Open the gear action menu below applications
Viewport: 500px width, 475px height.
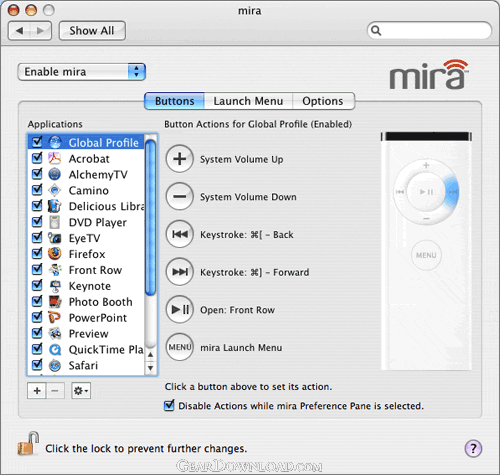tap(81, 391)
